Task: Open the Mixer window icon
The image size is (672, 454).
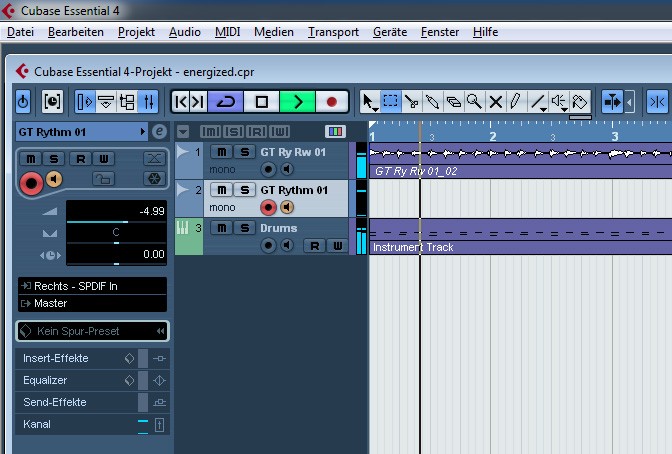Action: (148, 102)
